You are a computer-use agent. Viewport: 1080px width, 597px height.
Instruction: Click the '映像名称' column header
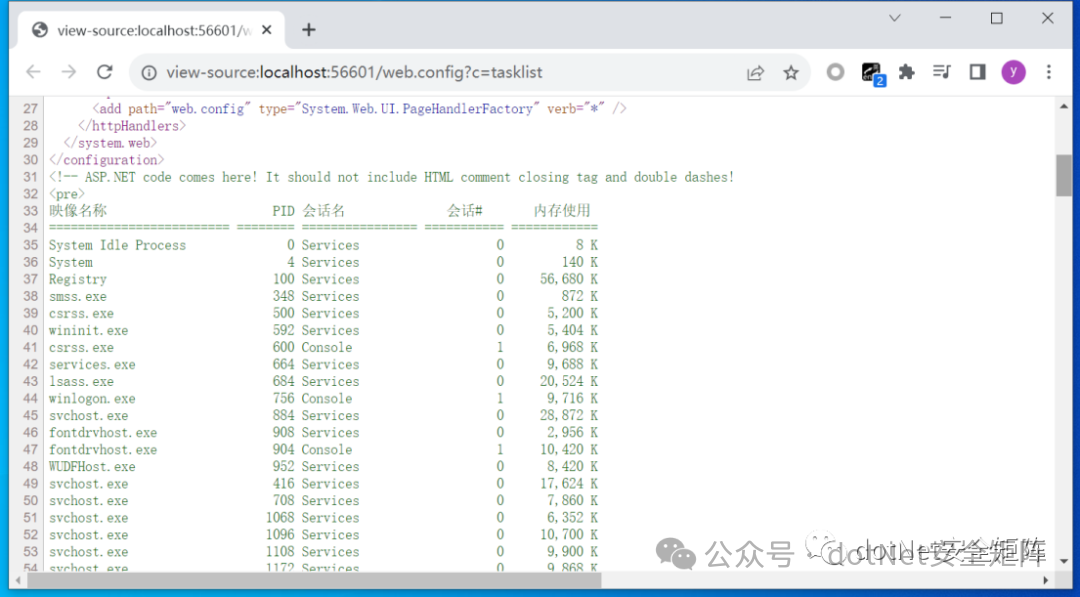point(78,211)
